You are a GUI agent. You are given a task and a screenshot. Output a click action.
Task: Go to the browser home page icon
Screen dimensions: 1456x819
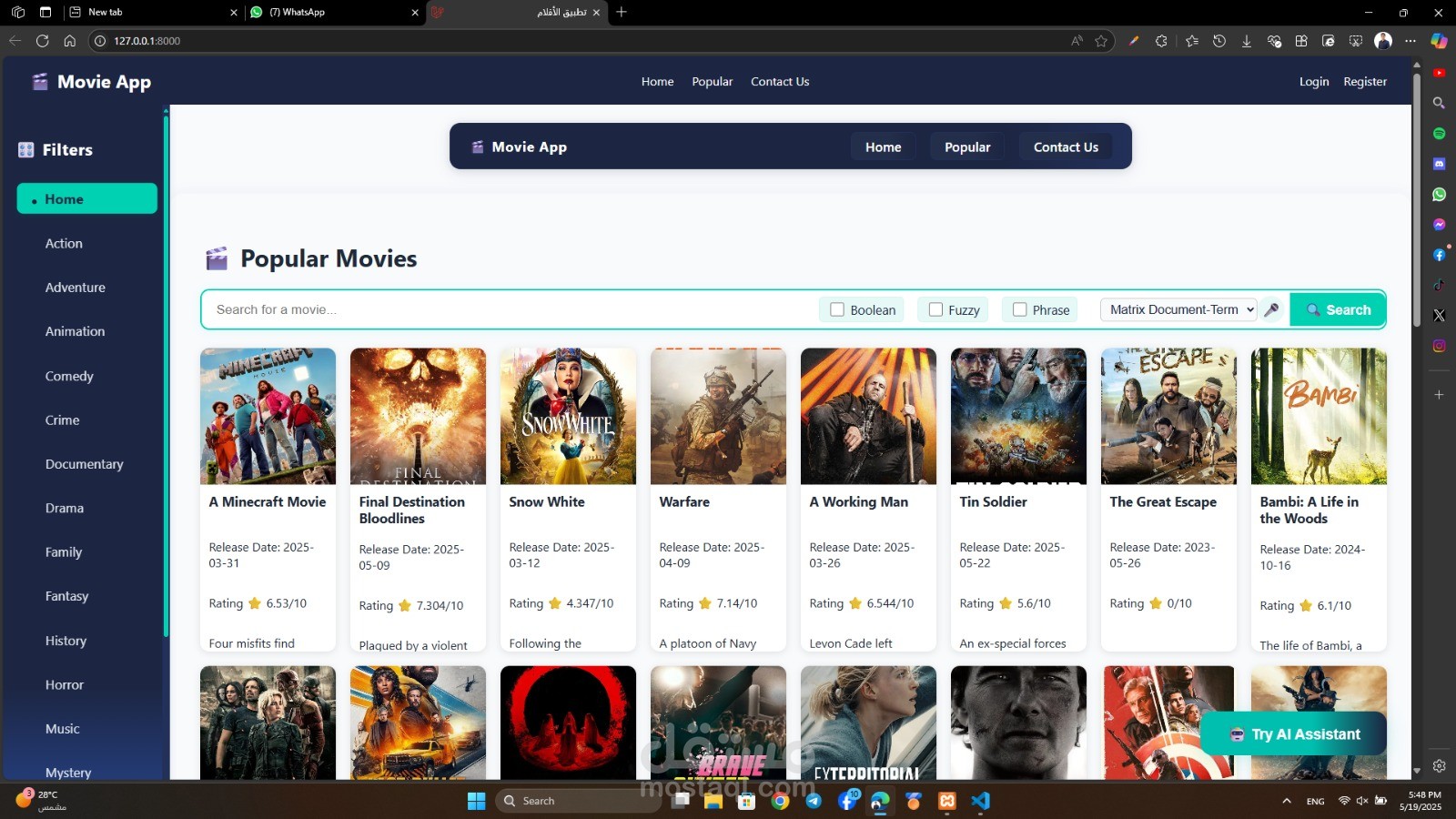point(69,41)
